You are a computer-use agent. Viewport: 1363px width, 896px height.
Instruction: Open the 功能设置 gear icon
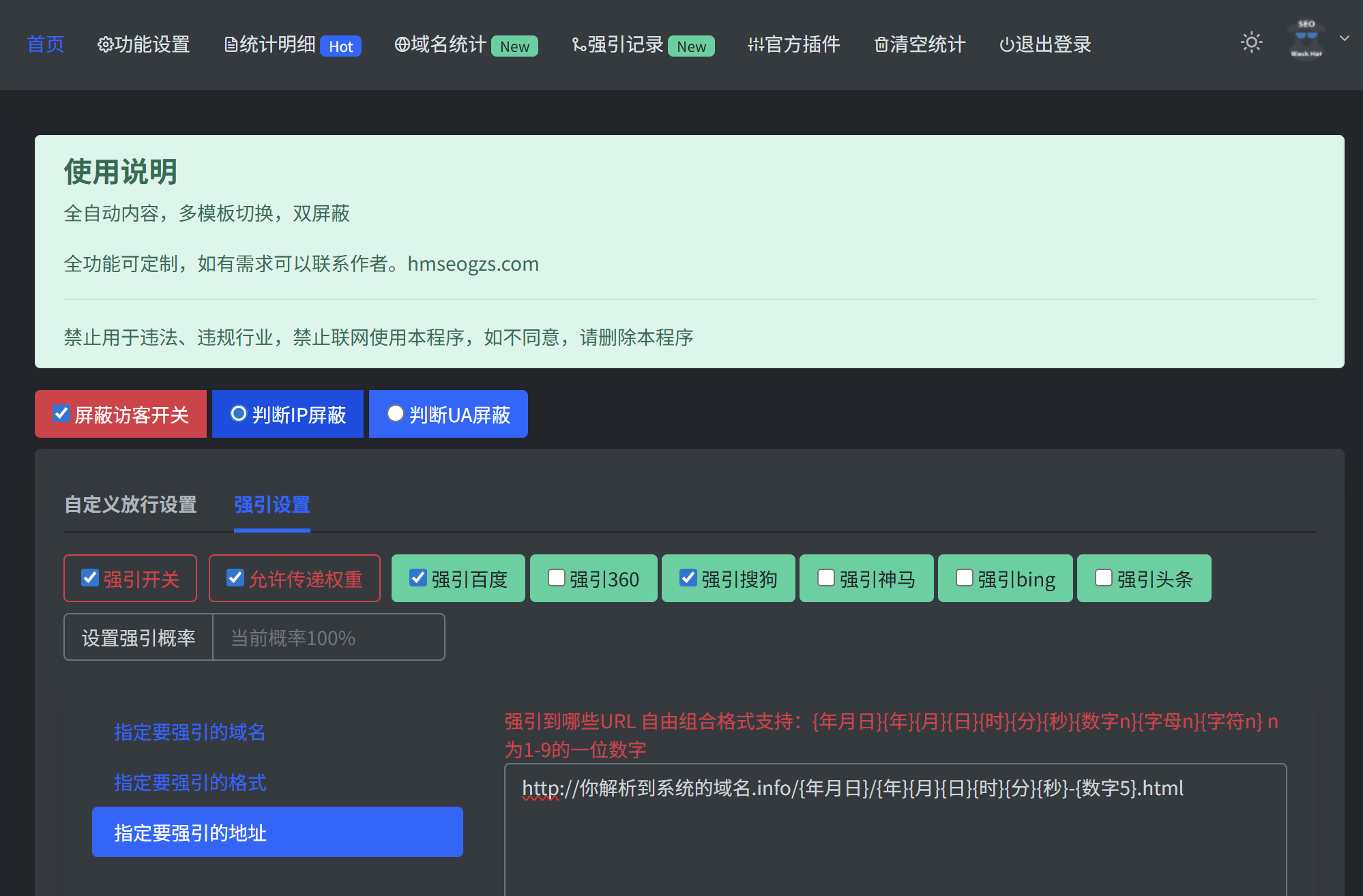coord(106,44)
